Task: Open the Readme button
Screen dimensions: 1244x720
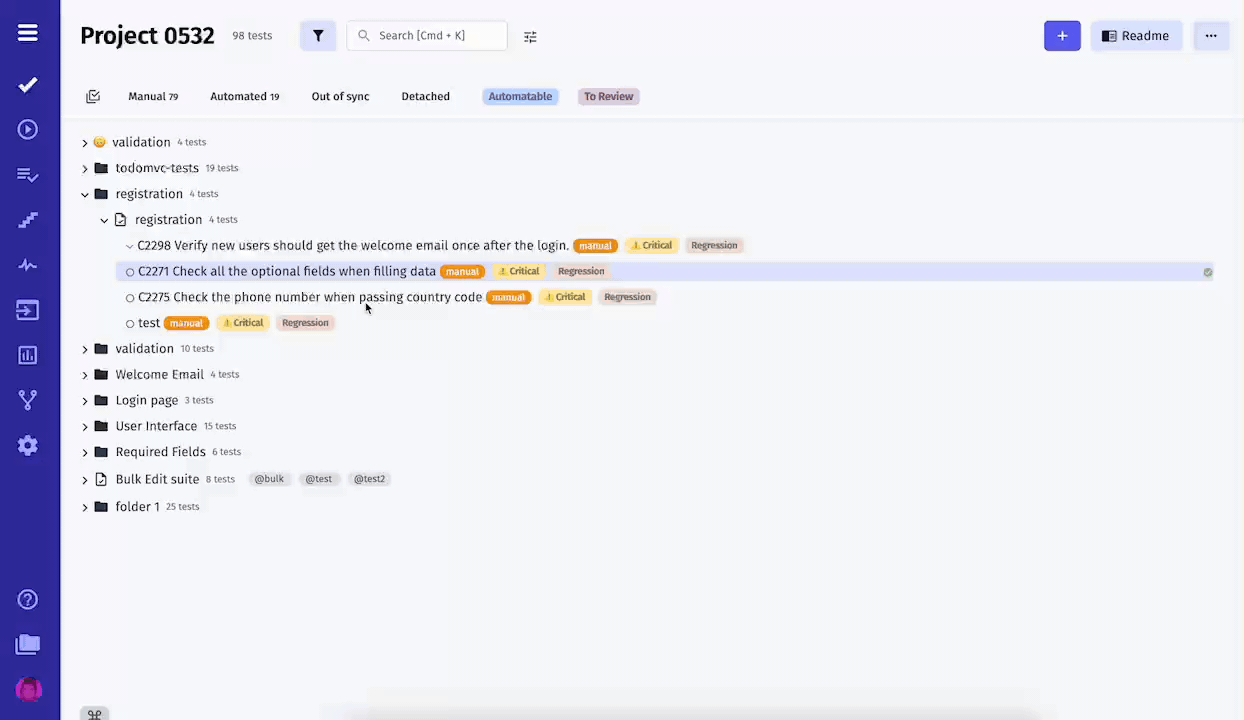Action: point(1135,36)
